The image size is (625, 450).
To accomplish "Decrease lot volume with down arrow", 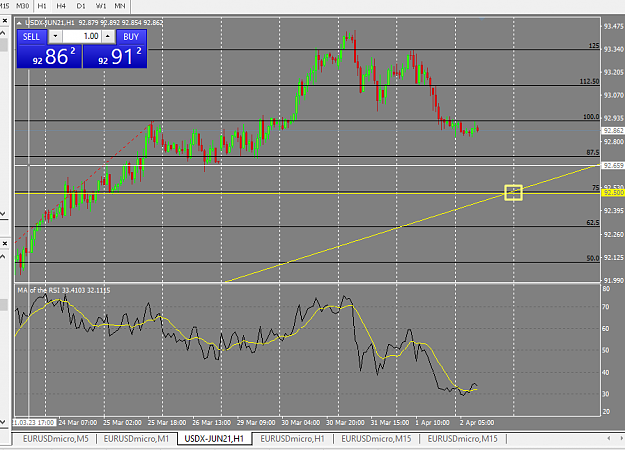I will coord(55,36).
